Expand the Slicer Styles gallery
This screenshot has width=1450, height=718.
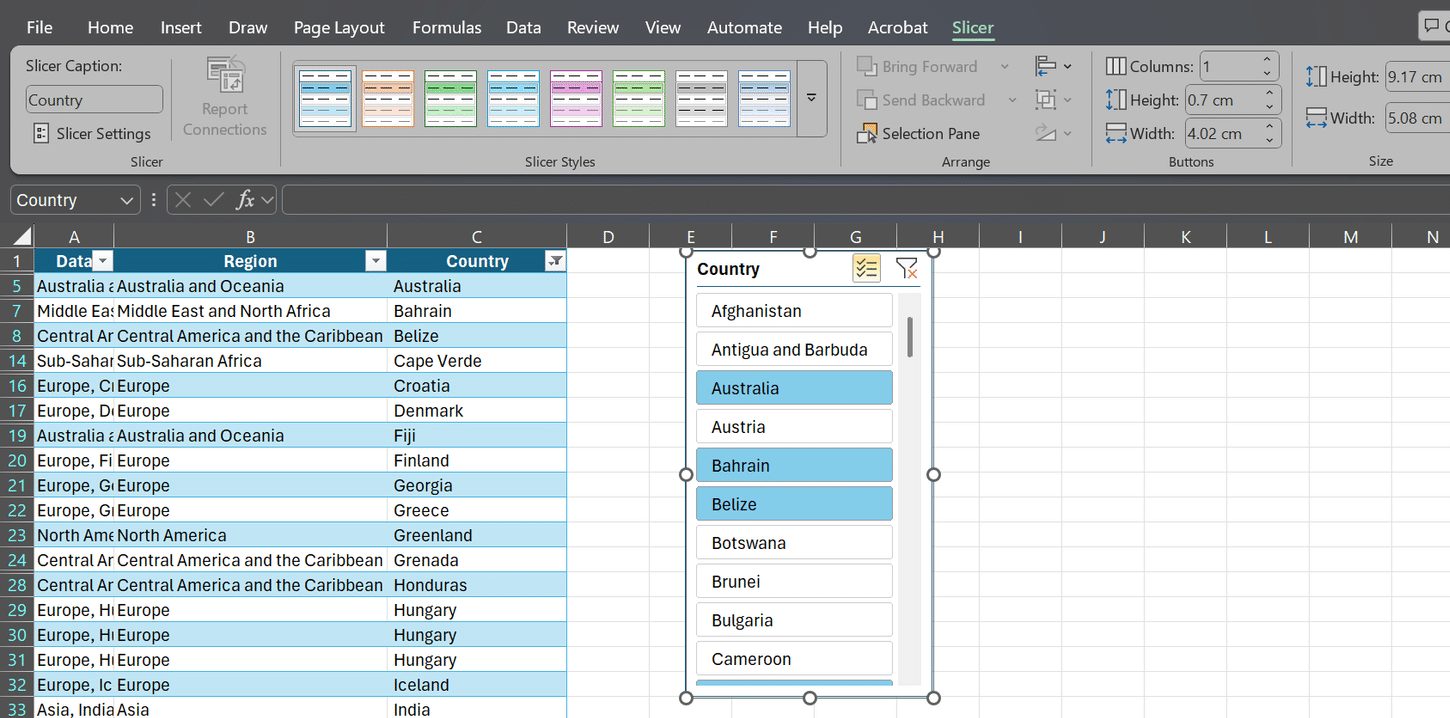(x=811, y=98)
